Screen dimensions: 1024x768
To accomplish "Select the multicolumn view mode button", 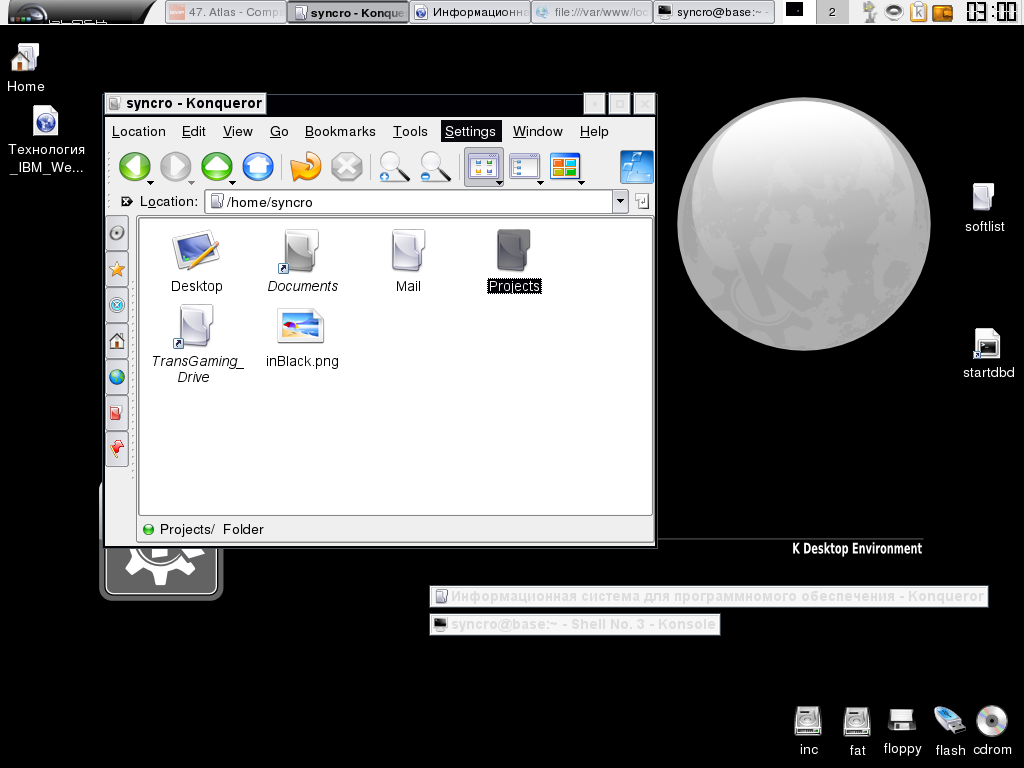I will point(564,167).
